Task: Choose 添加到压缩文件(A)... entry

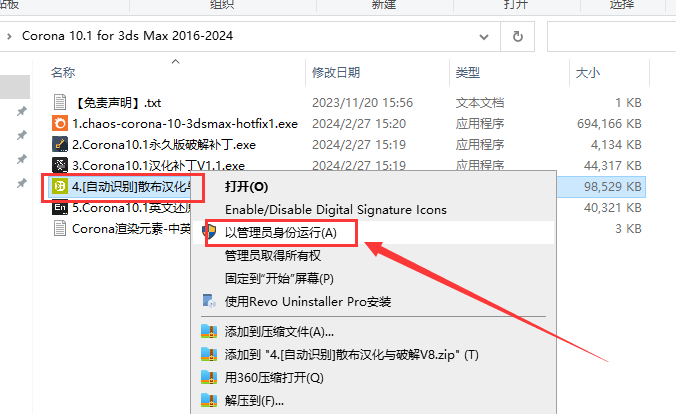Action: [279, 332]
